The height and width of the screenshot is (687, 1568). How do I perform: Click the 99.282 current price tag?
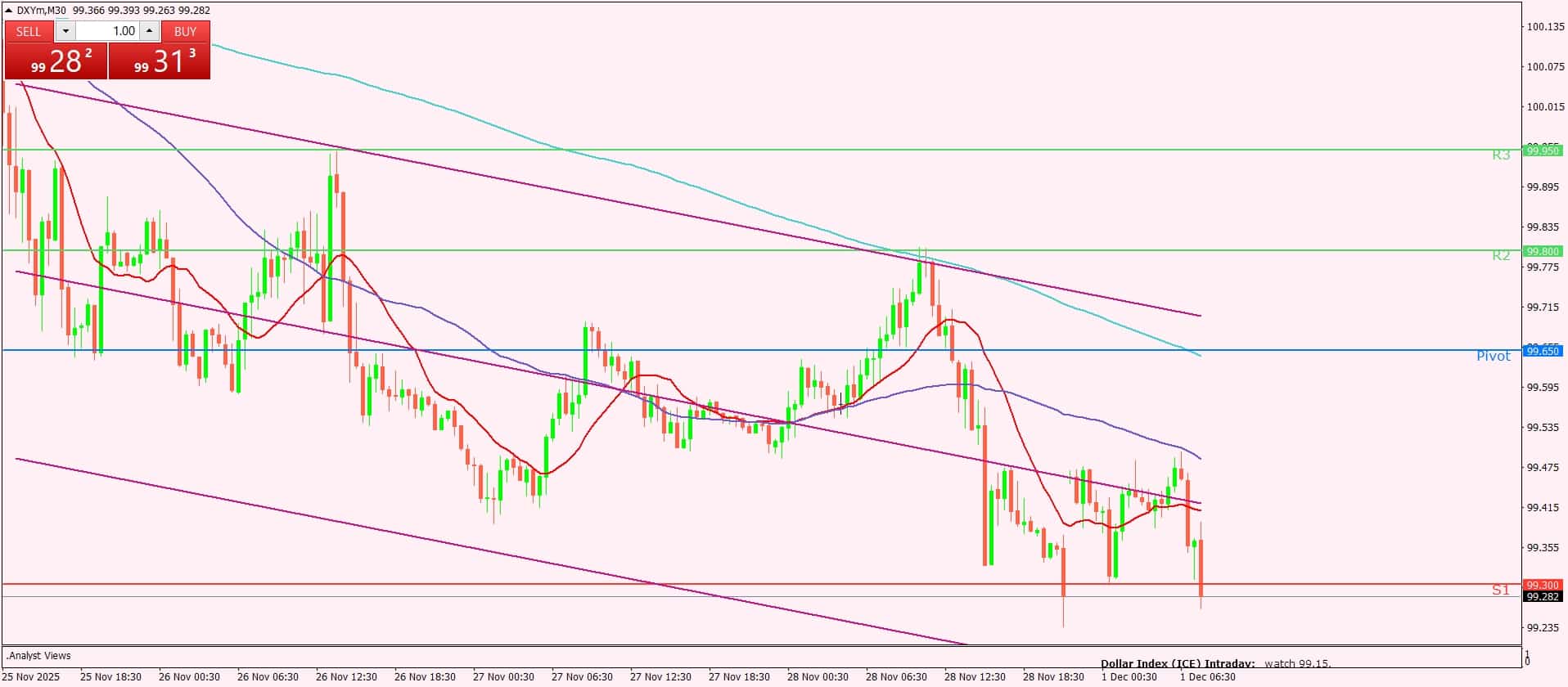[1543, 596]
